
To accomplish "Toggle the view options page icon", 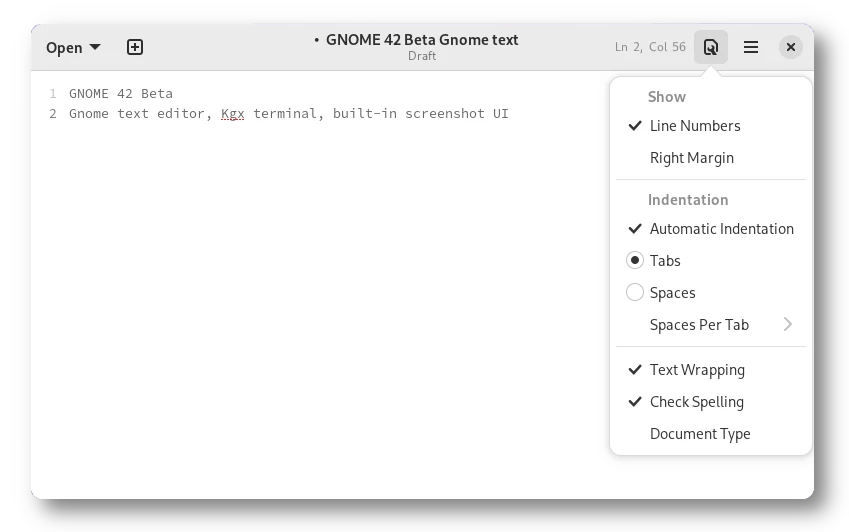I will coord(711,47).
